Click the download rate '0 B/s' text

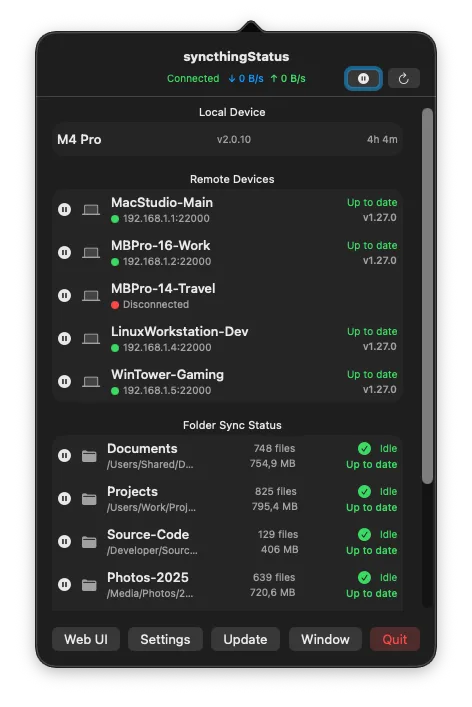(251, 78)
